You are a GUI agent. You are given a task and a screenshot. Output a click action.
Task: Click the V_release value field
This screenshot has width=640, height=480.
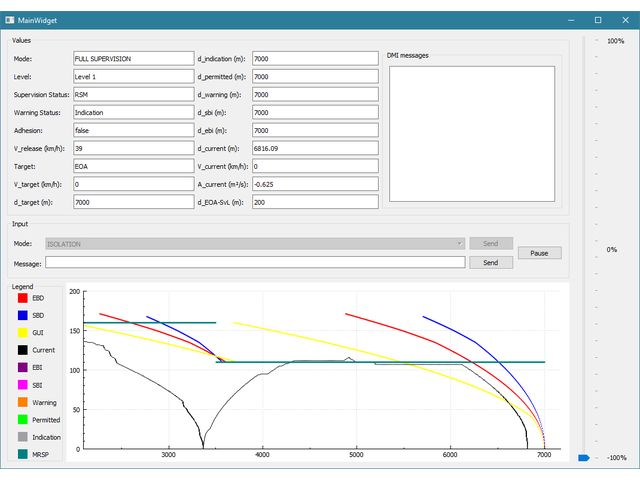pyautogui.click(x=133, y=148)
